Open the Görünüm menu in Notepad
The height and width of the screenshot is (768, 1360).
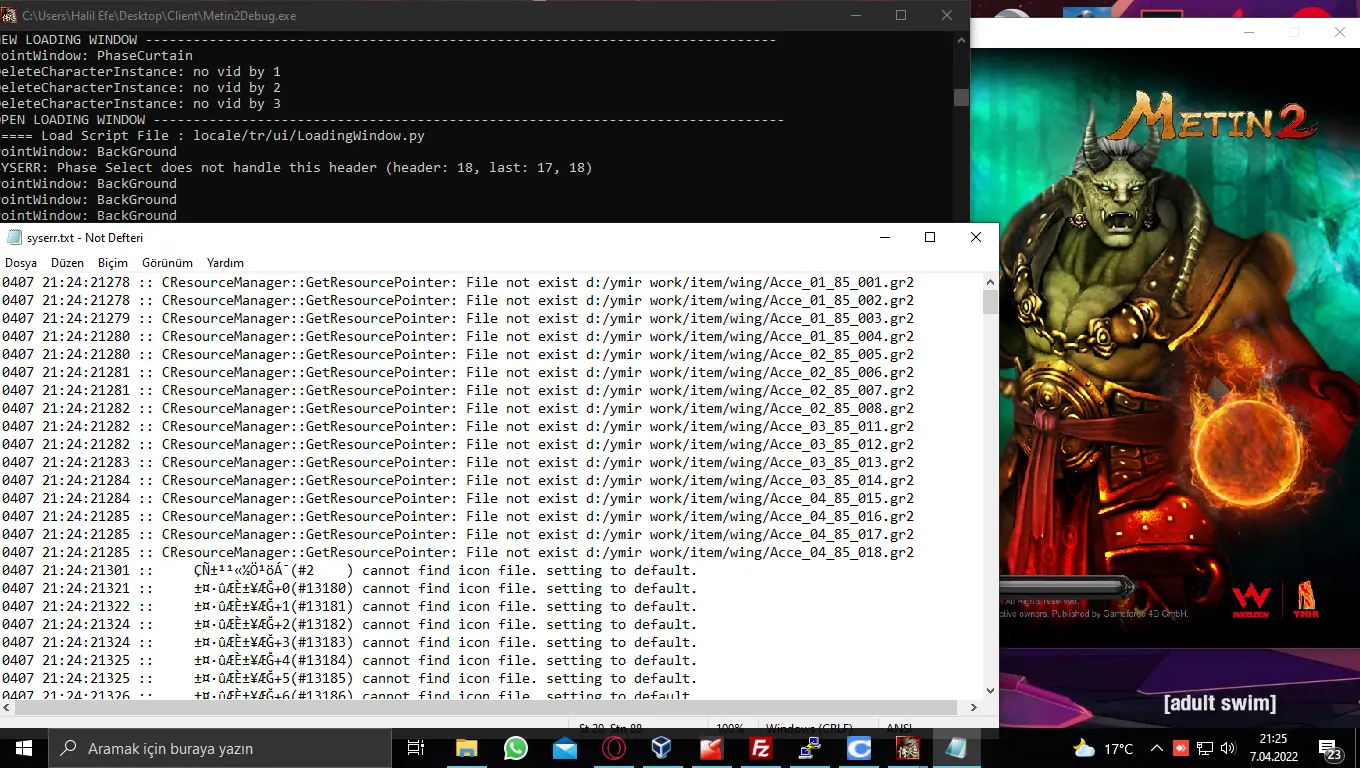[x=167, y=263]
